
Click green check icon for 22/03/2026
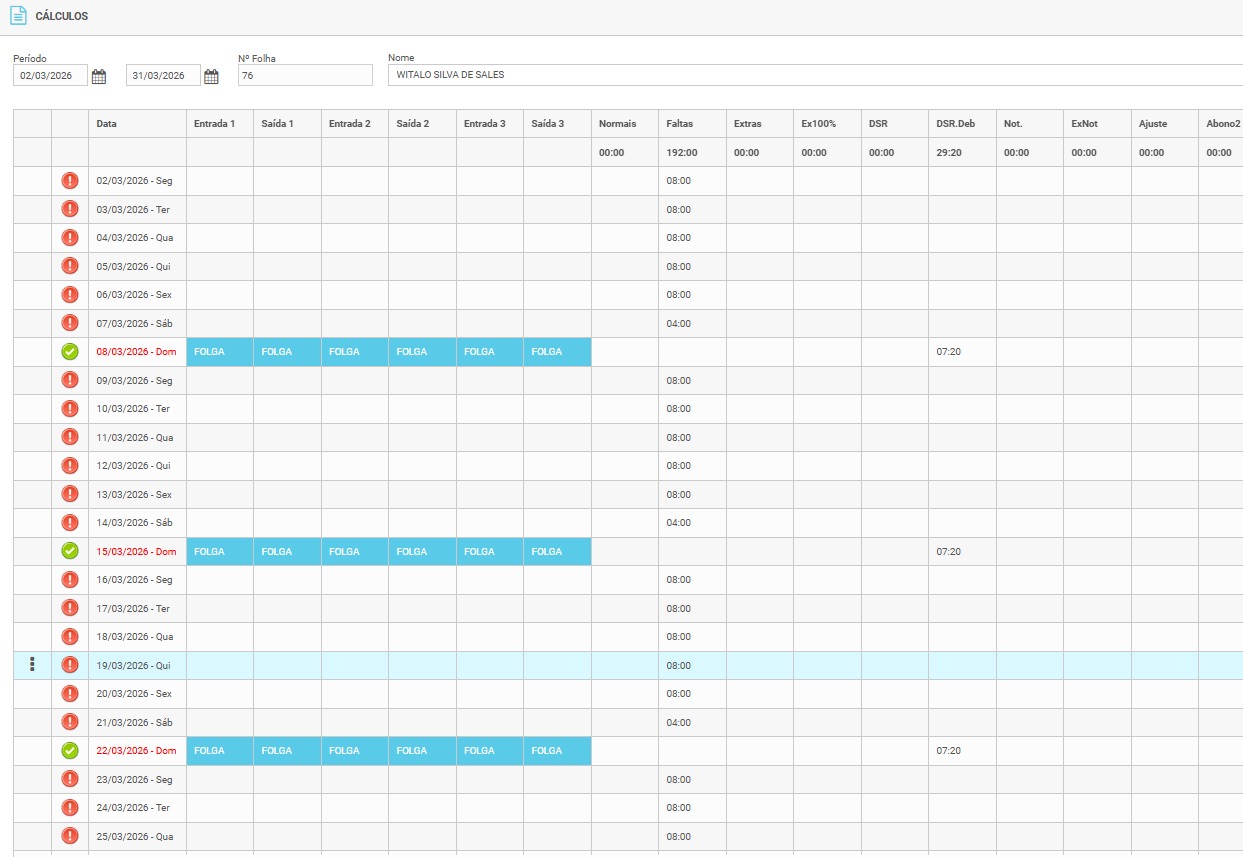(x=70, y=750)
